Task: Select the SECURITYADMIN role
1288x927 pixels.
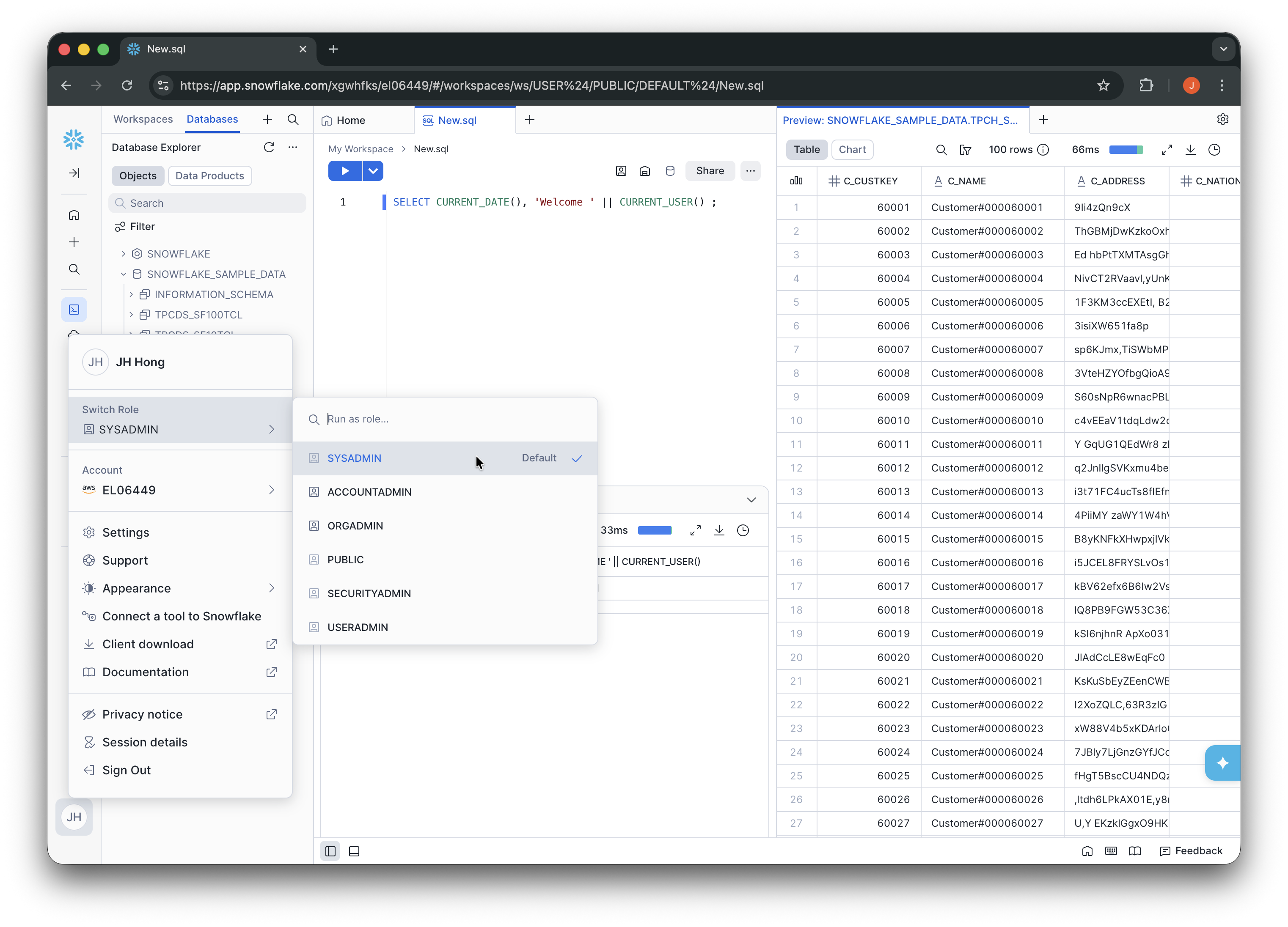Action: (x=445, y=594)
